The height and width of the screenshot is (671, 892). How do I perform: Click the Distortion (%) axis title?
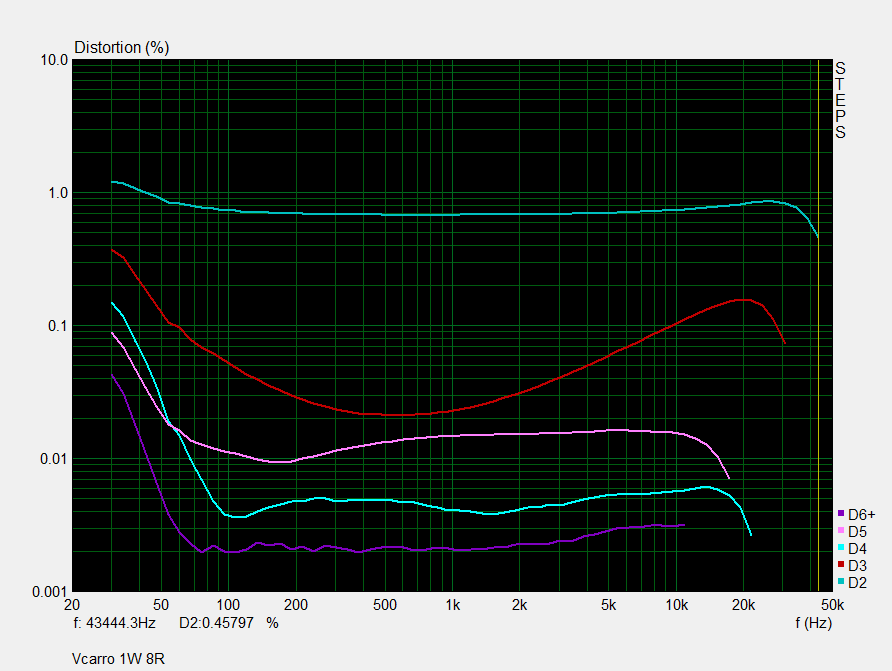pos(122,47)
